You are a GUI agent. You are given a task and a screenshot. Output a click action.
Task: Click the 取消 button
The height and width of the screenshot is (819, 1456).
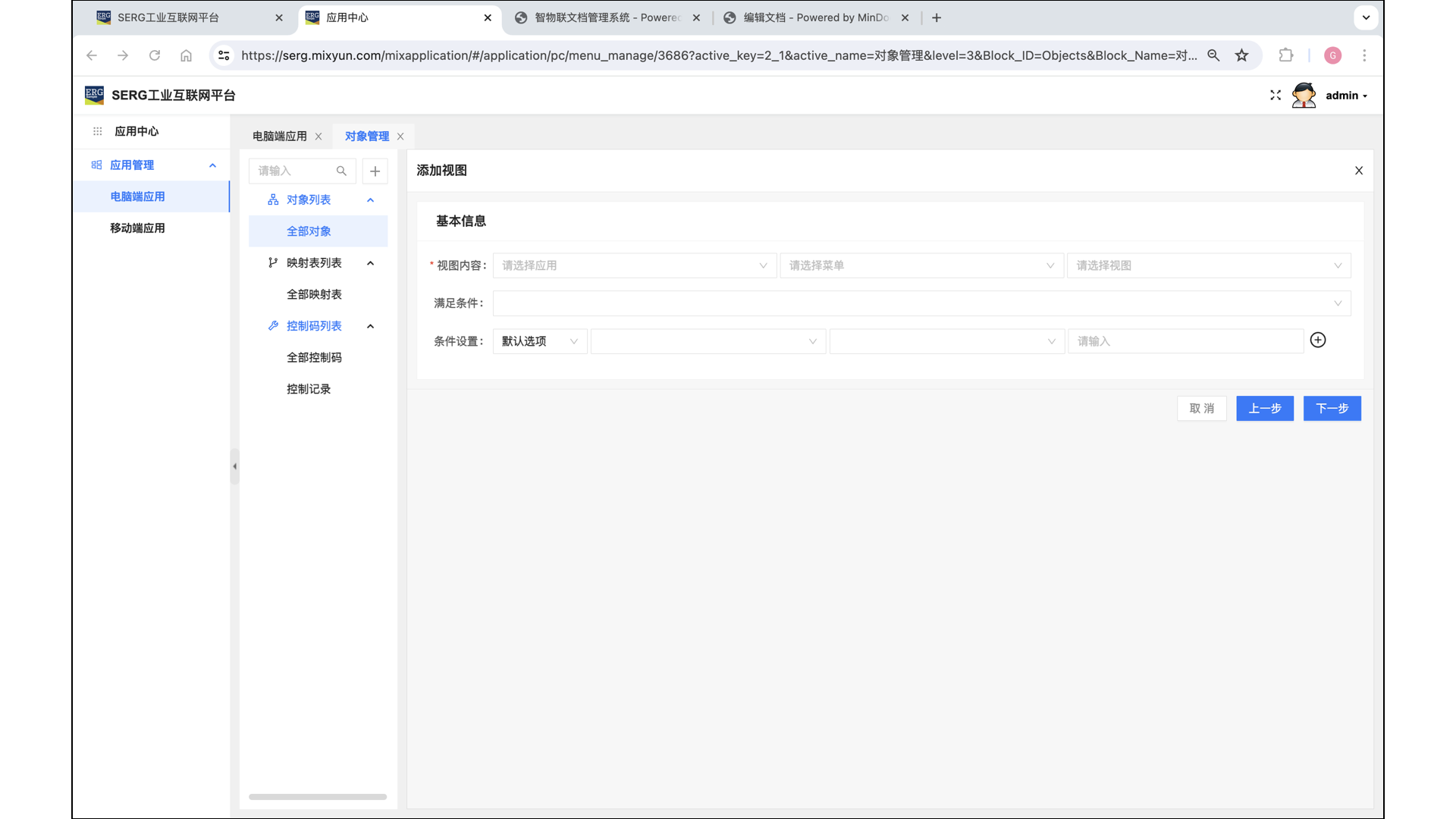(1201, 409)
